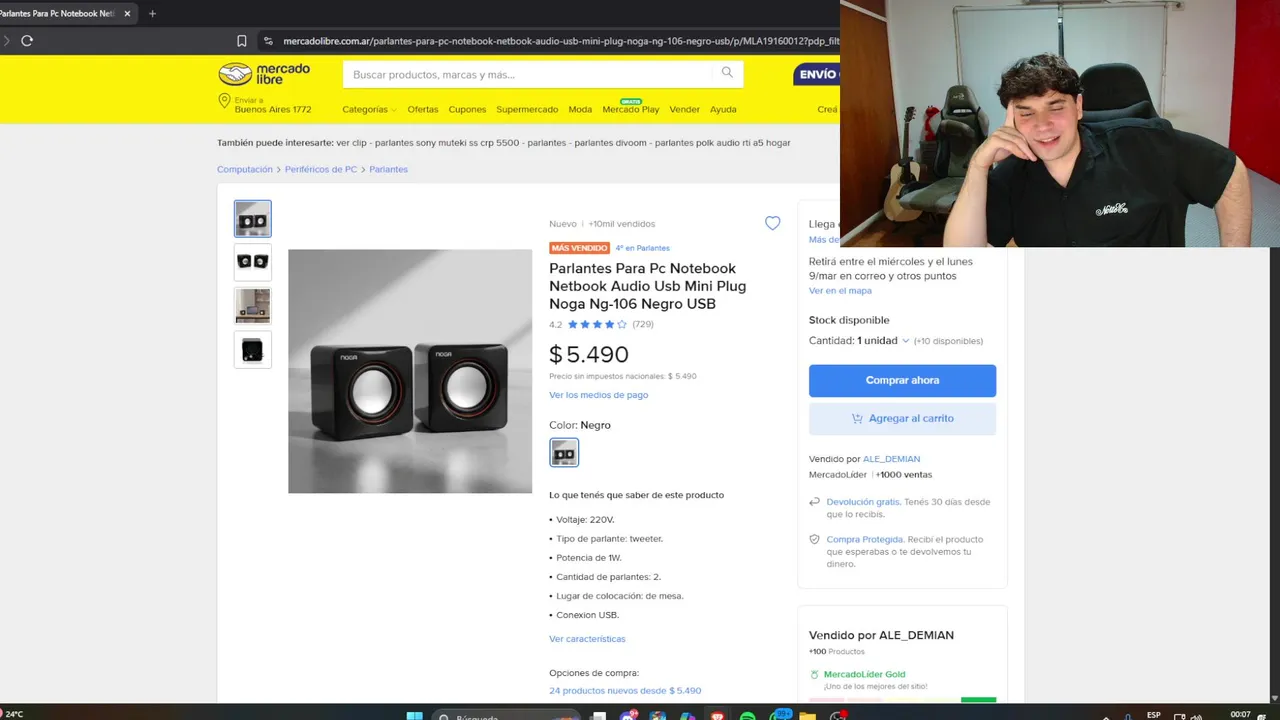The image size is (1280, 720).
Task: Select third product thumbnail
Action: 252,306
